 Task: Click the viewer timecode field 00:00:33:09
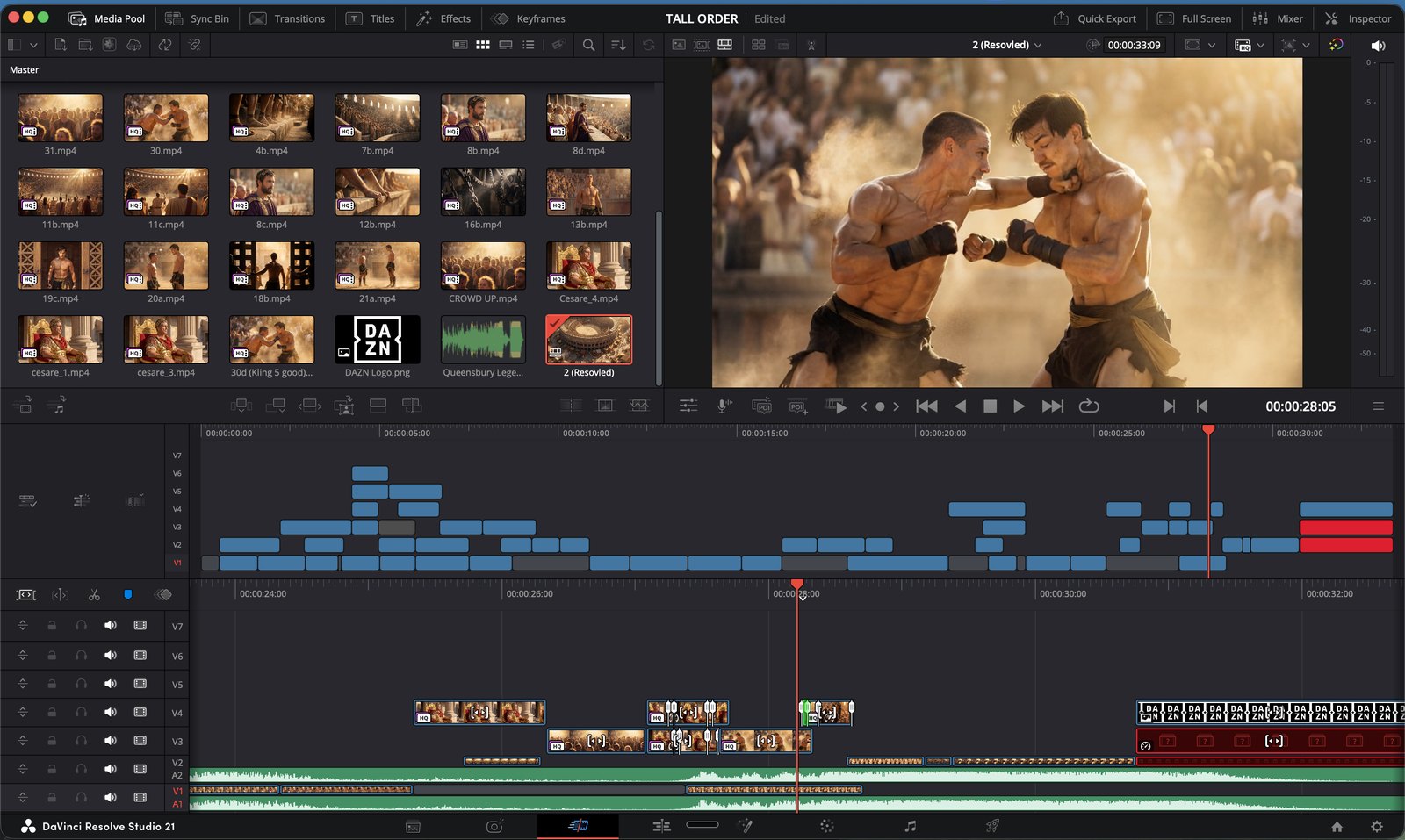(1134, 45)
